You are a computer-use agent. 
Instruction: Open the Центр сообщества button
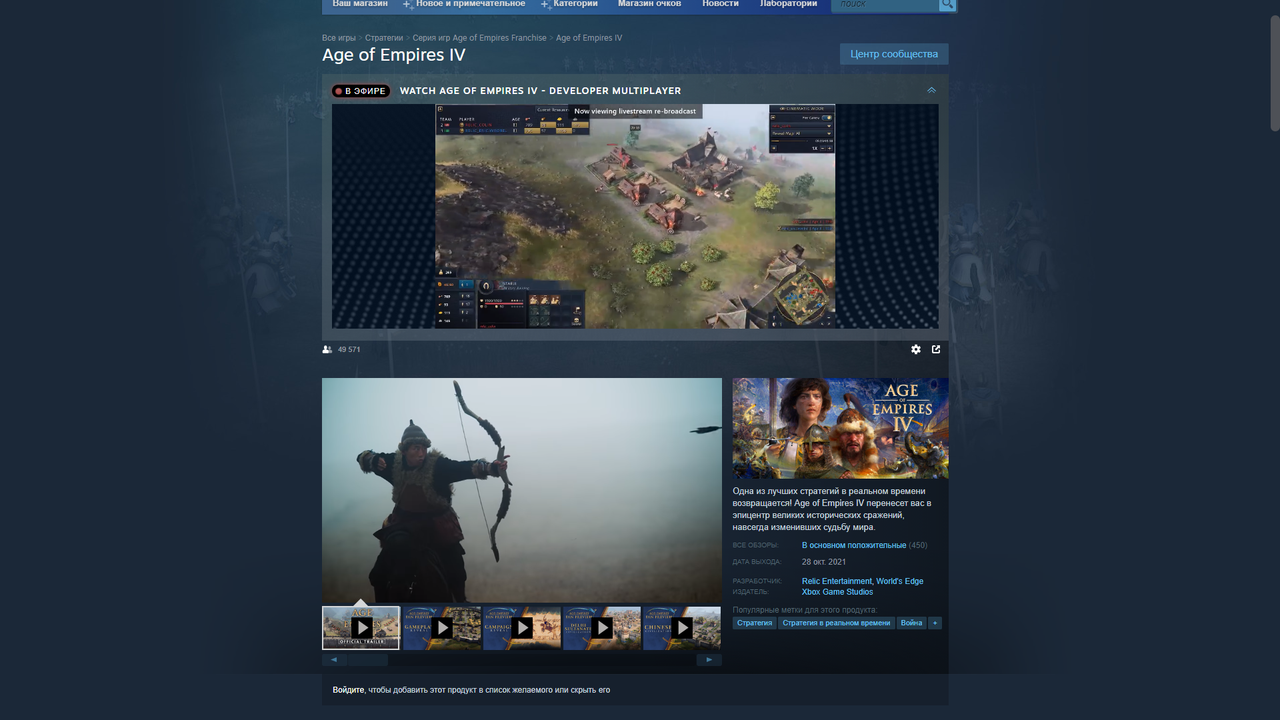pos(894,54)
